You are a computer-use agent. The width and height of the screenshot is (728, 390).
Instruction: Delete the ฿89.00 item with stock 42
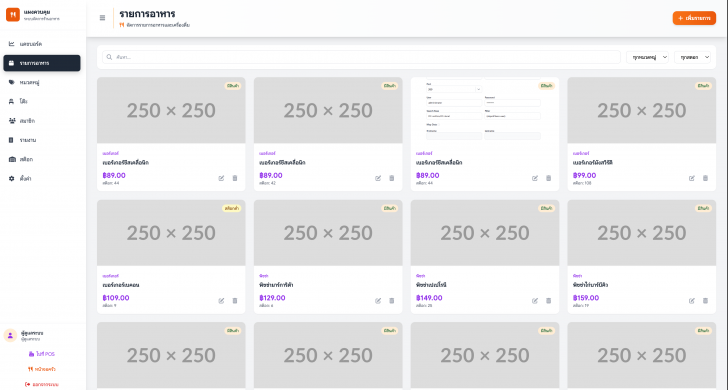[x=391, y=178]
